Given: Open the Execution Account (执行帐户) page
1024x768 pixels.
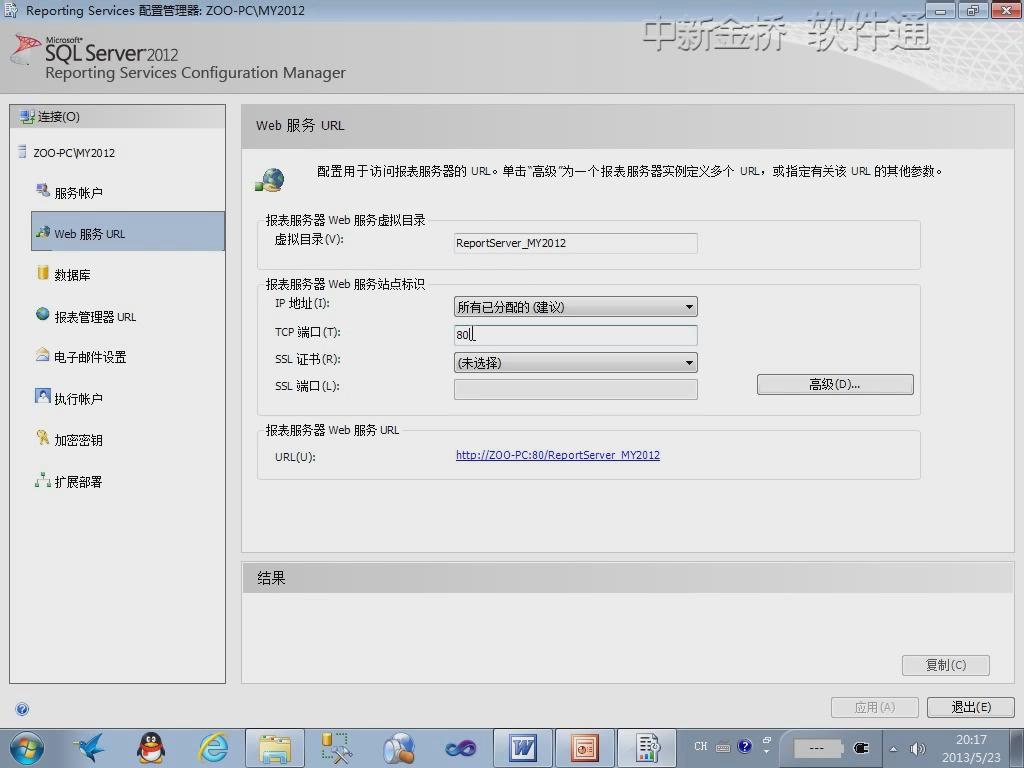Looking at the screenshot, I should tap(78, 398).
